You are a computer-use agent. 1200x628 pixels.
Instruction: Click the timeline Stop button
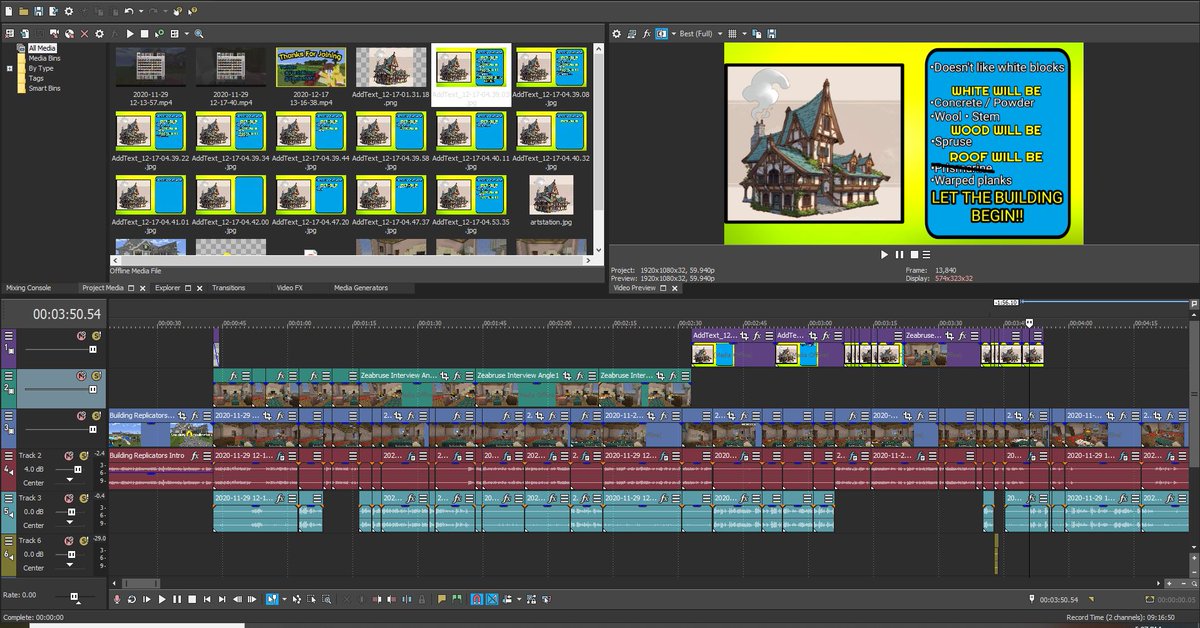(192, 599)
